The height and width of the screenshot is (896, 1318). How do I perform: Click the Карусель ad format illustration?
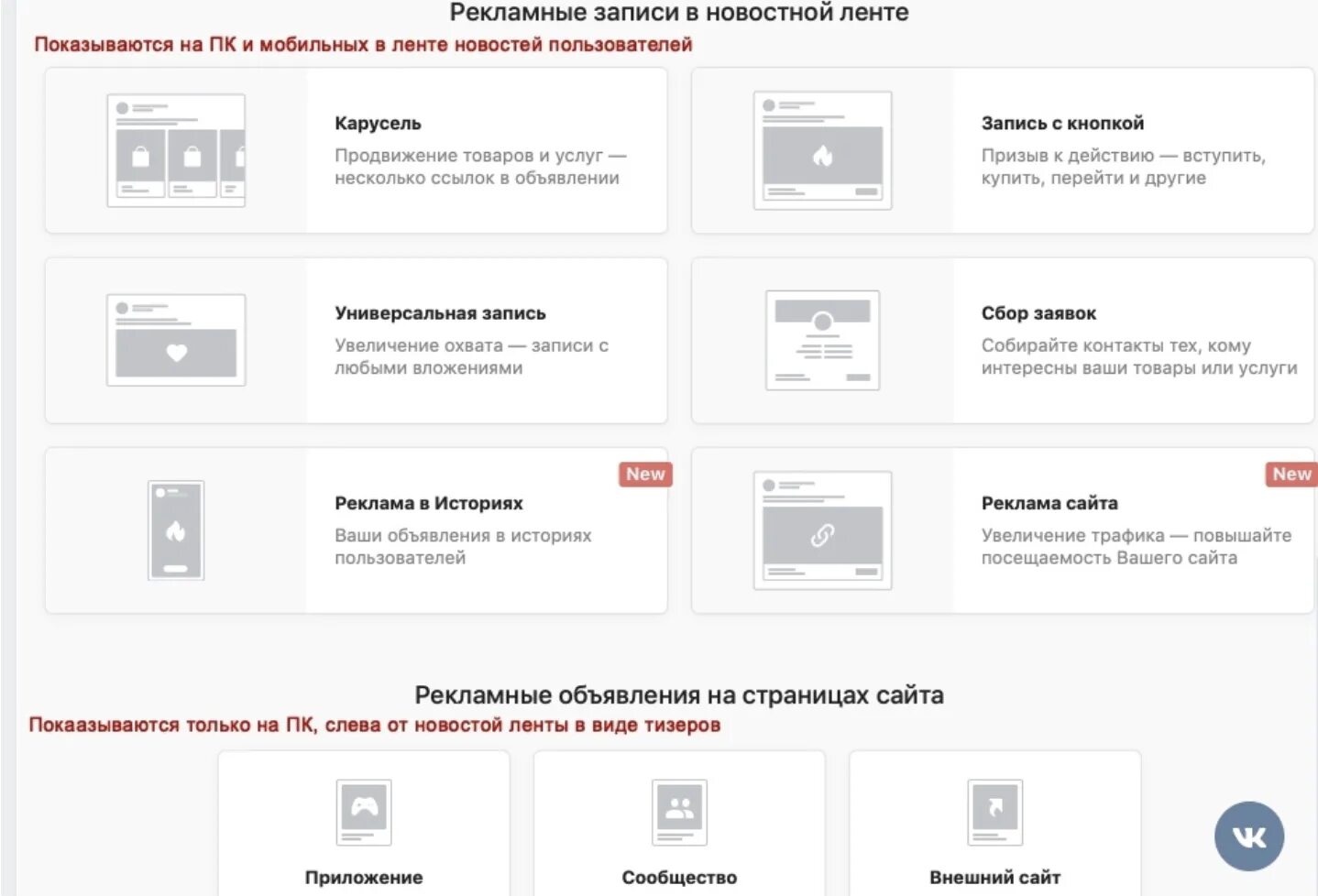coord(176,150)
